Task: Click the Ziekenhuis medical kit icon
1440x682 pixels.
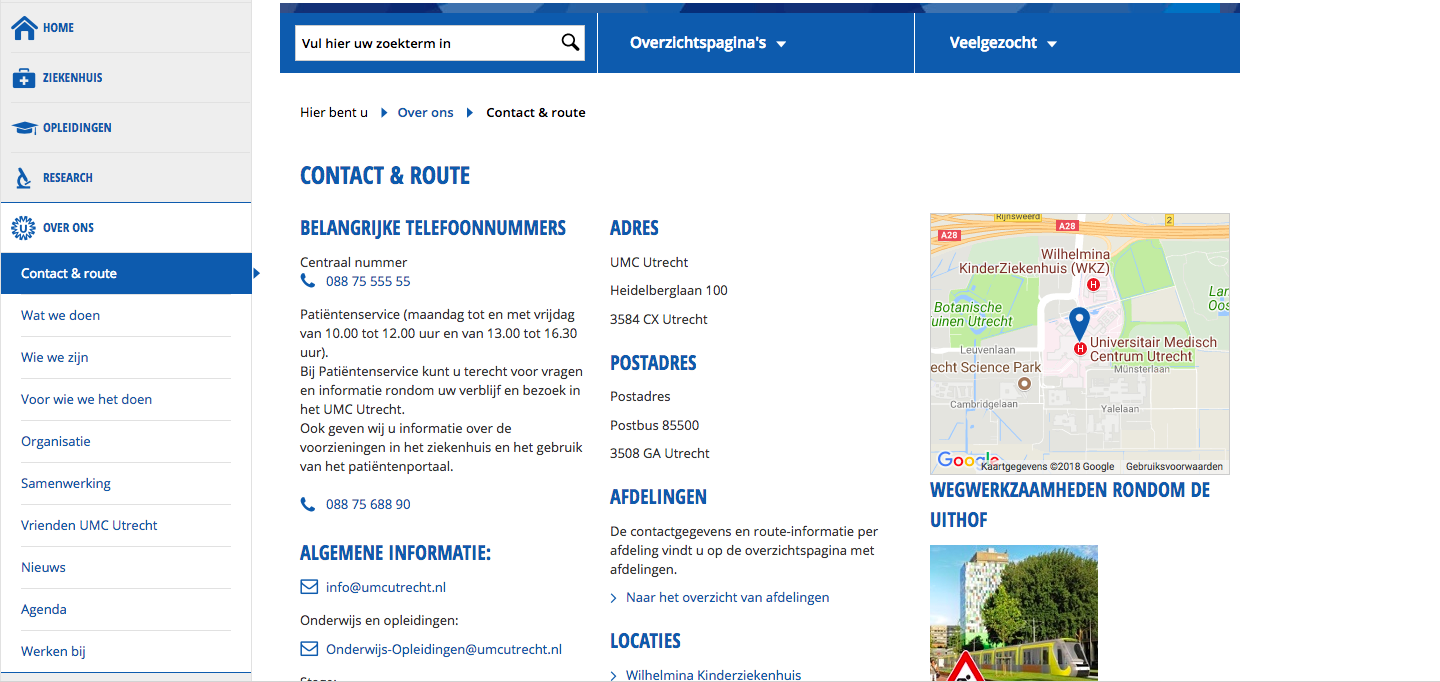Action: [24, 78]
